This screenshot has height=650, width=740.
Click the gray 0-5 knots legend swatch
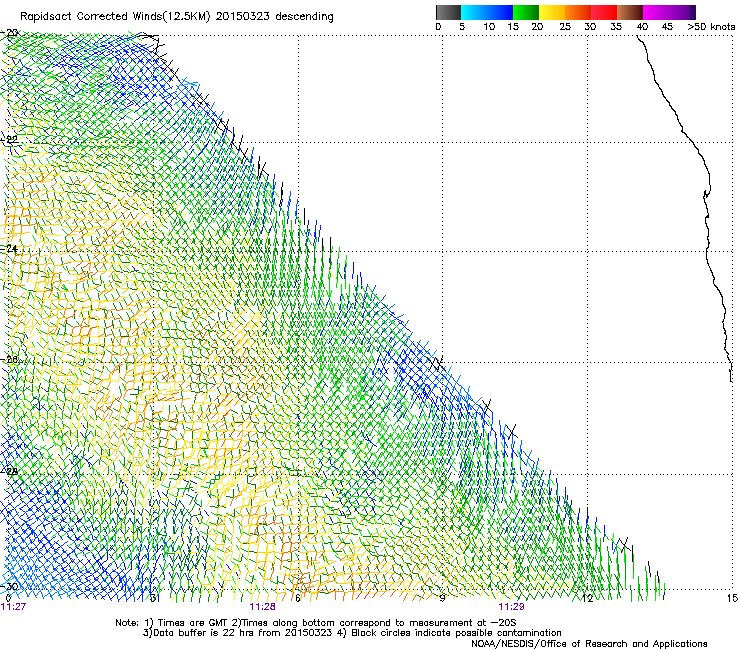coord(448,12)
